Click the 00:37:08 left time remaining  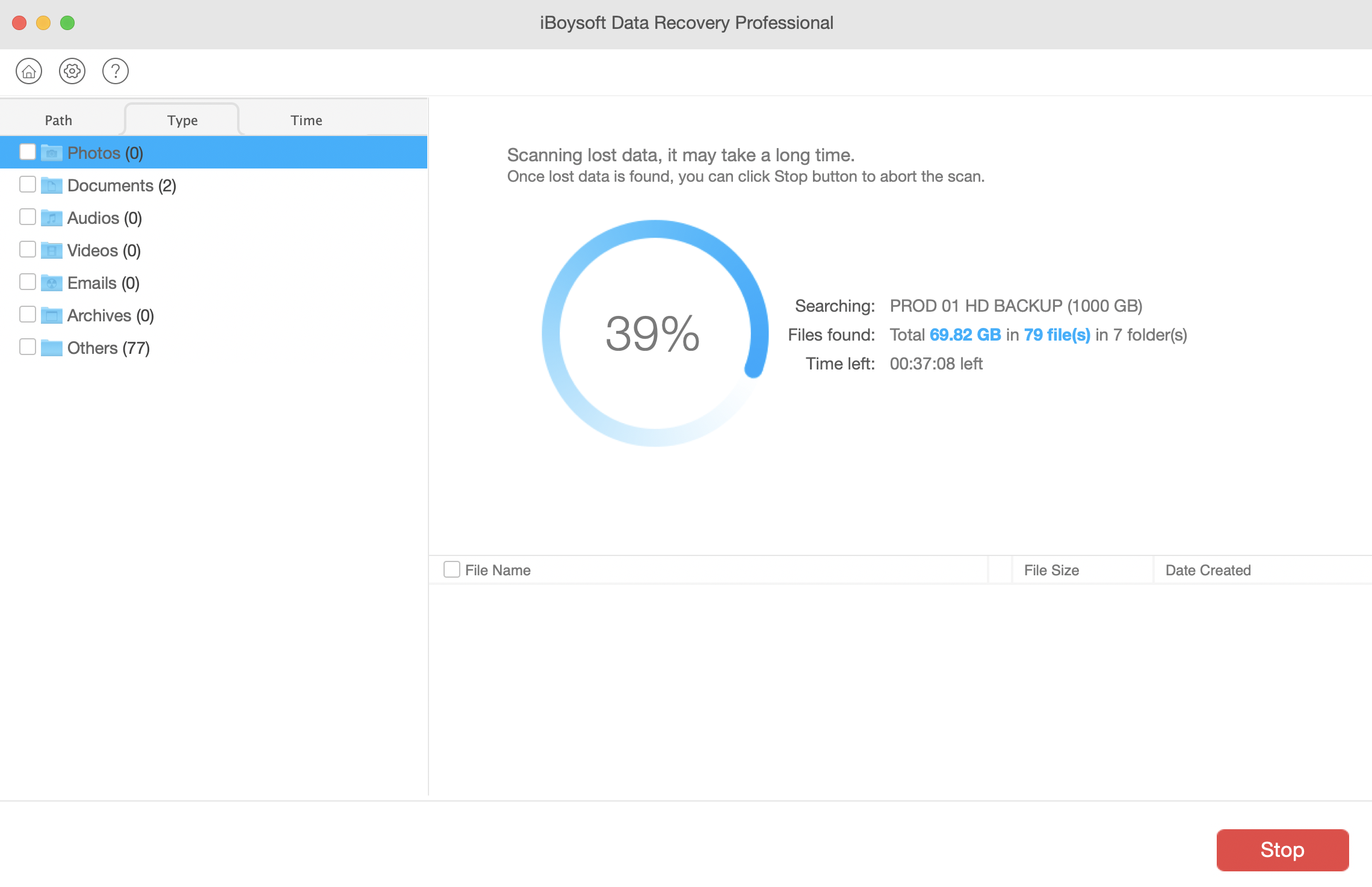pyautogui.click(x=936, y=363)
